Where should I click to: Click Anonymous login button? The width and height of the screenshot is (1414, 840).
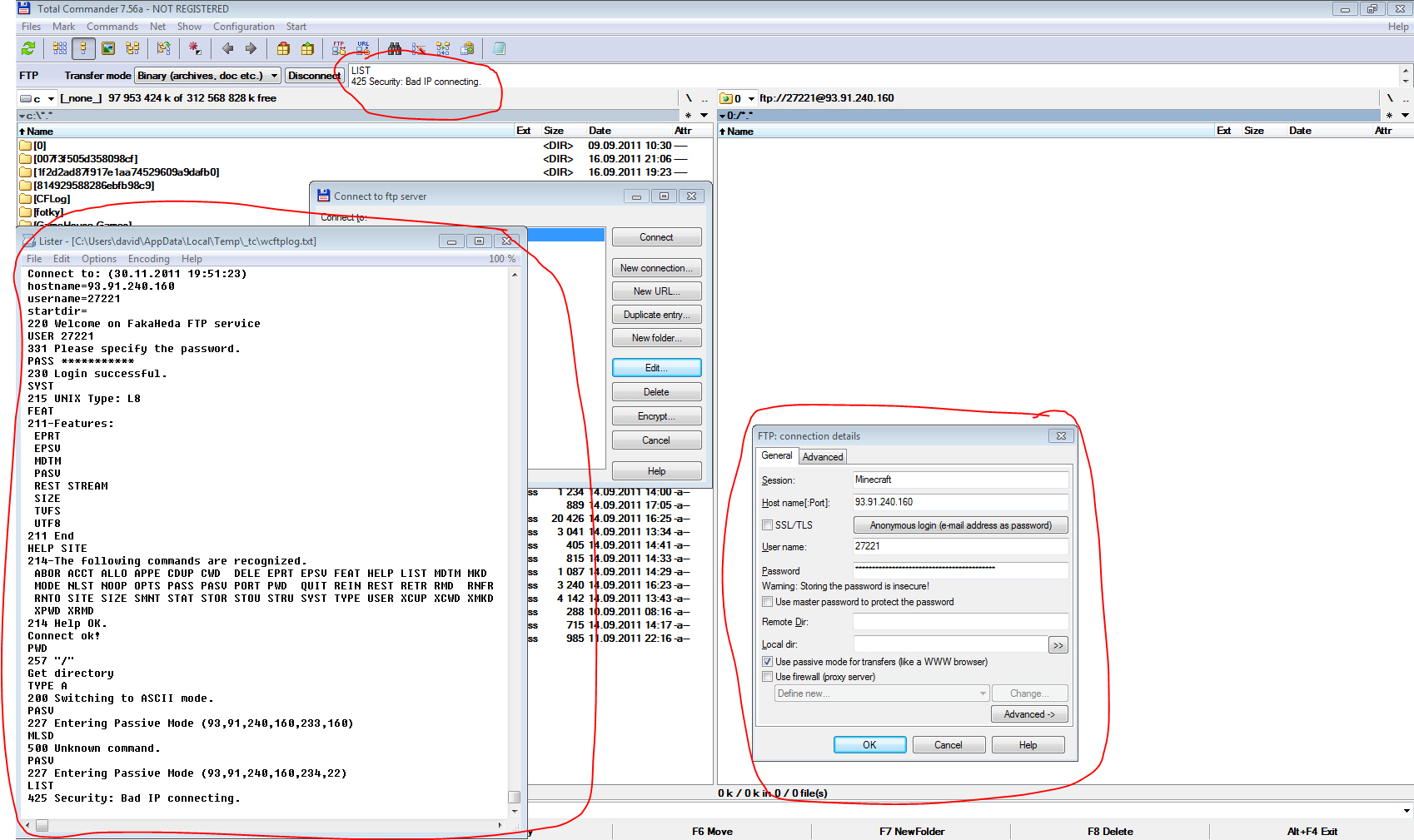click(x=960, y=525)
